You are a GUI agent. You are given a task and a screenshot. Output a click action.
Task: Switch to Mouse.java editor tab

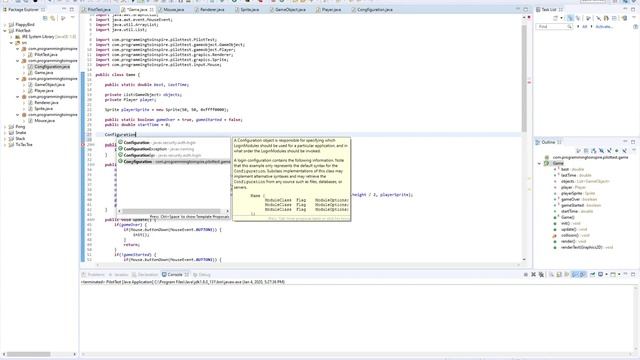173,9
